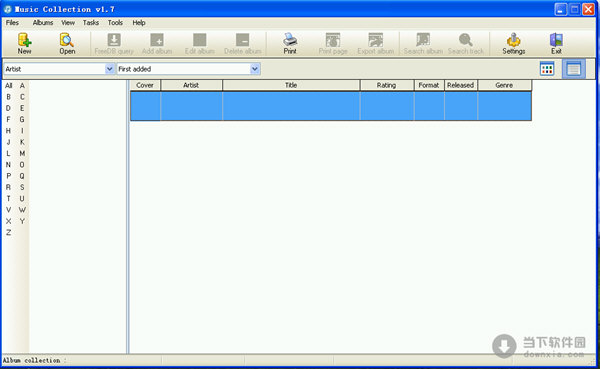Filter by letter M
This screenshot has height=369, width=600.
(x=22, y=153)
